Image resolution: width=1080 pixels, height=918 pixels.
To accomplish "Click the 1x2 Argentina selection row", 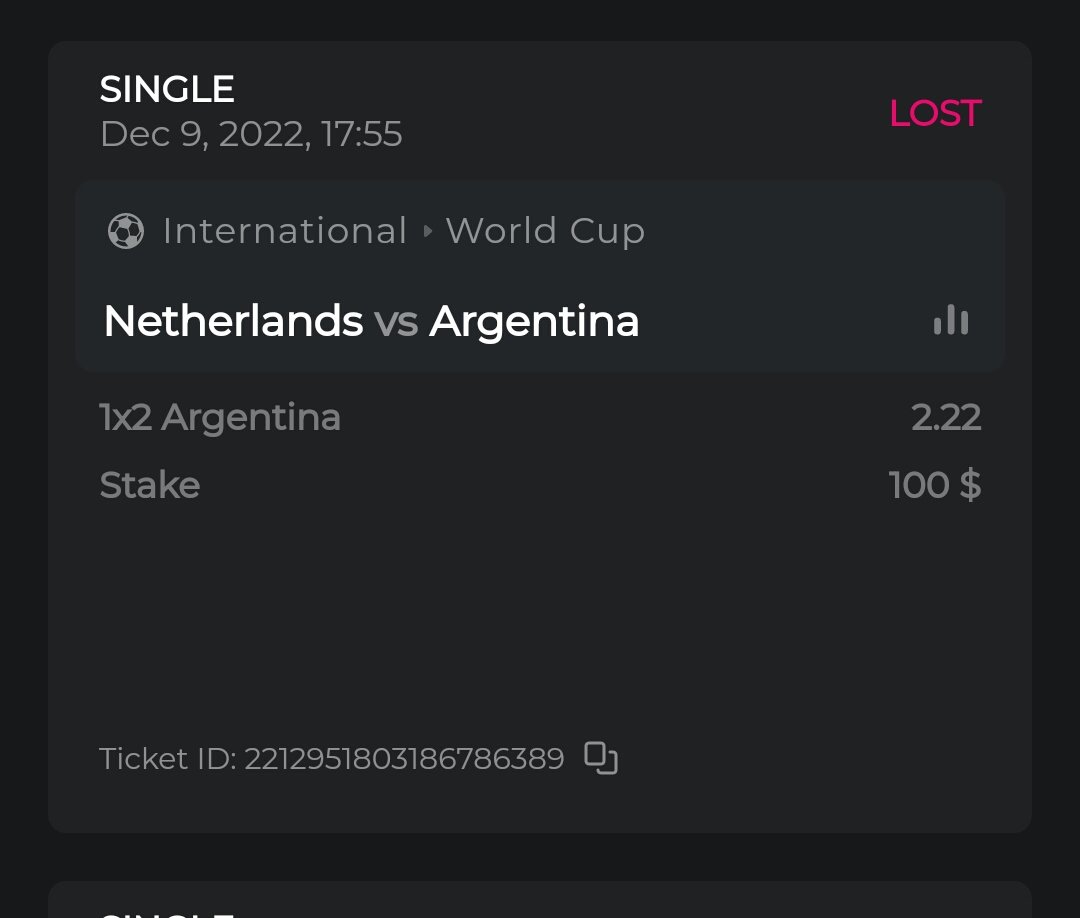I will pos(220,417).
